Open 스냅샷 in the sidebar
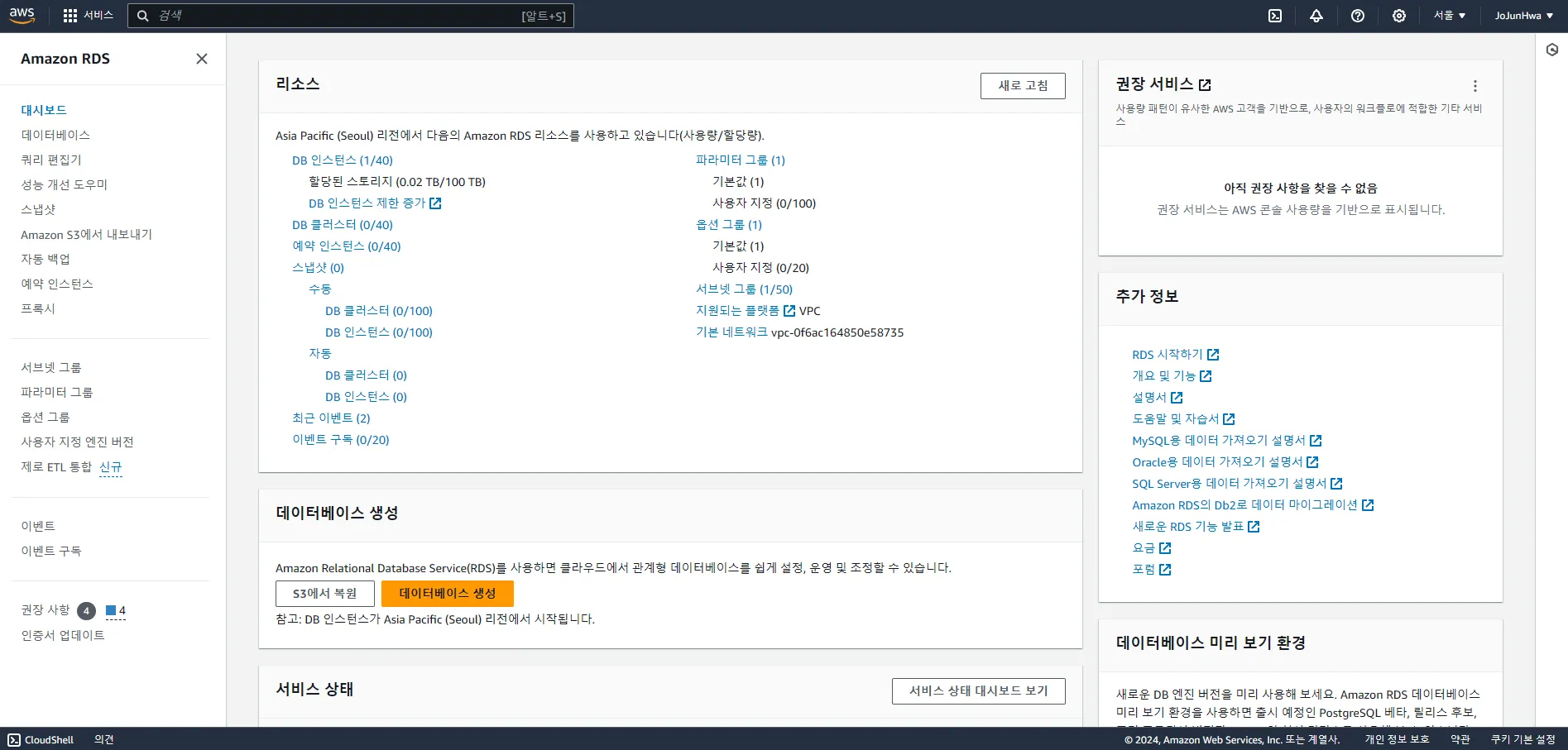Screen dimensions: 1568x750 pyautogui.click(x=38, y=209)
